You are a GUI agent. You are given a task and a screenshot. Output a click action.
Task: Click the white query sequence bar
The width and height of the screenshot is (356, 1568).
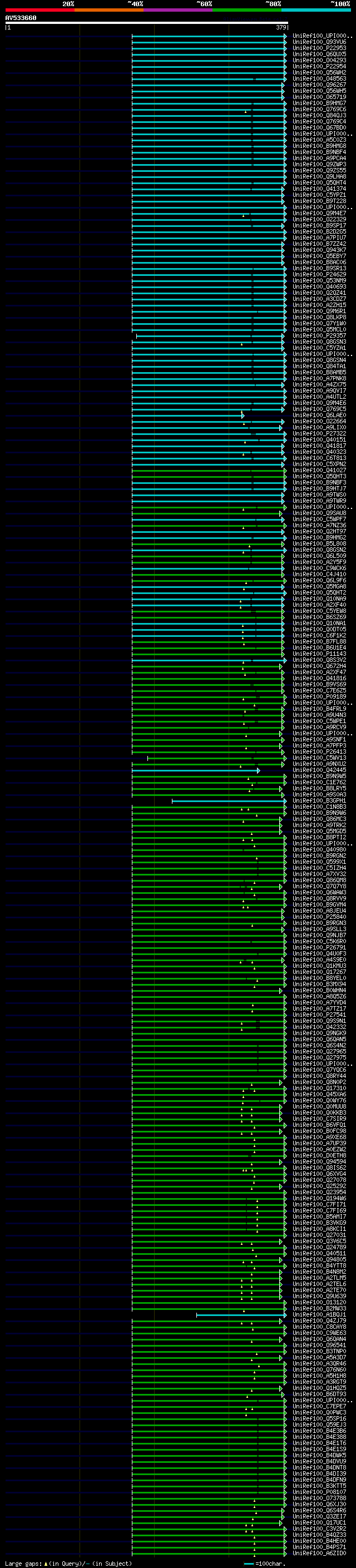coord(147,22)
